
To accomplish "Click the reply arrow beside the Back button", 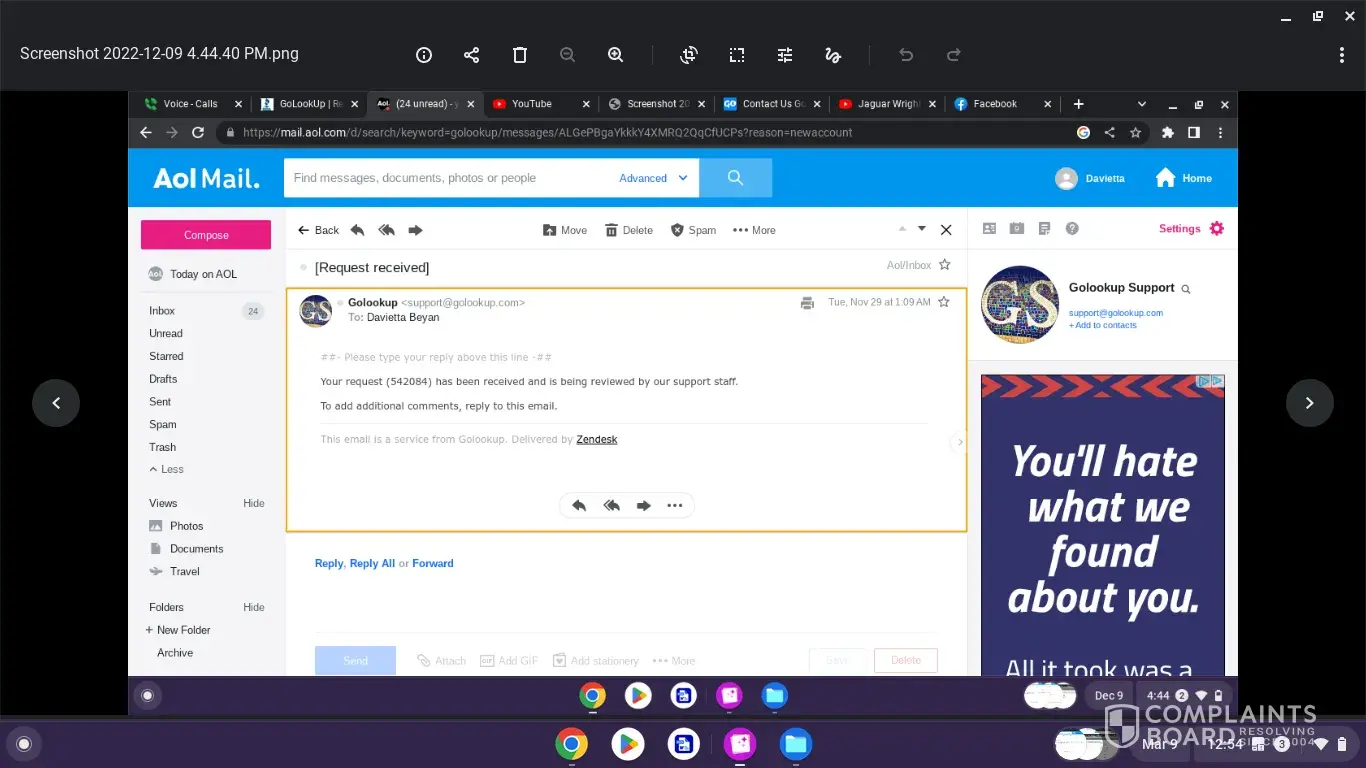I will click(x=357, y=230).
